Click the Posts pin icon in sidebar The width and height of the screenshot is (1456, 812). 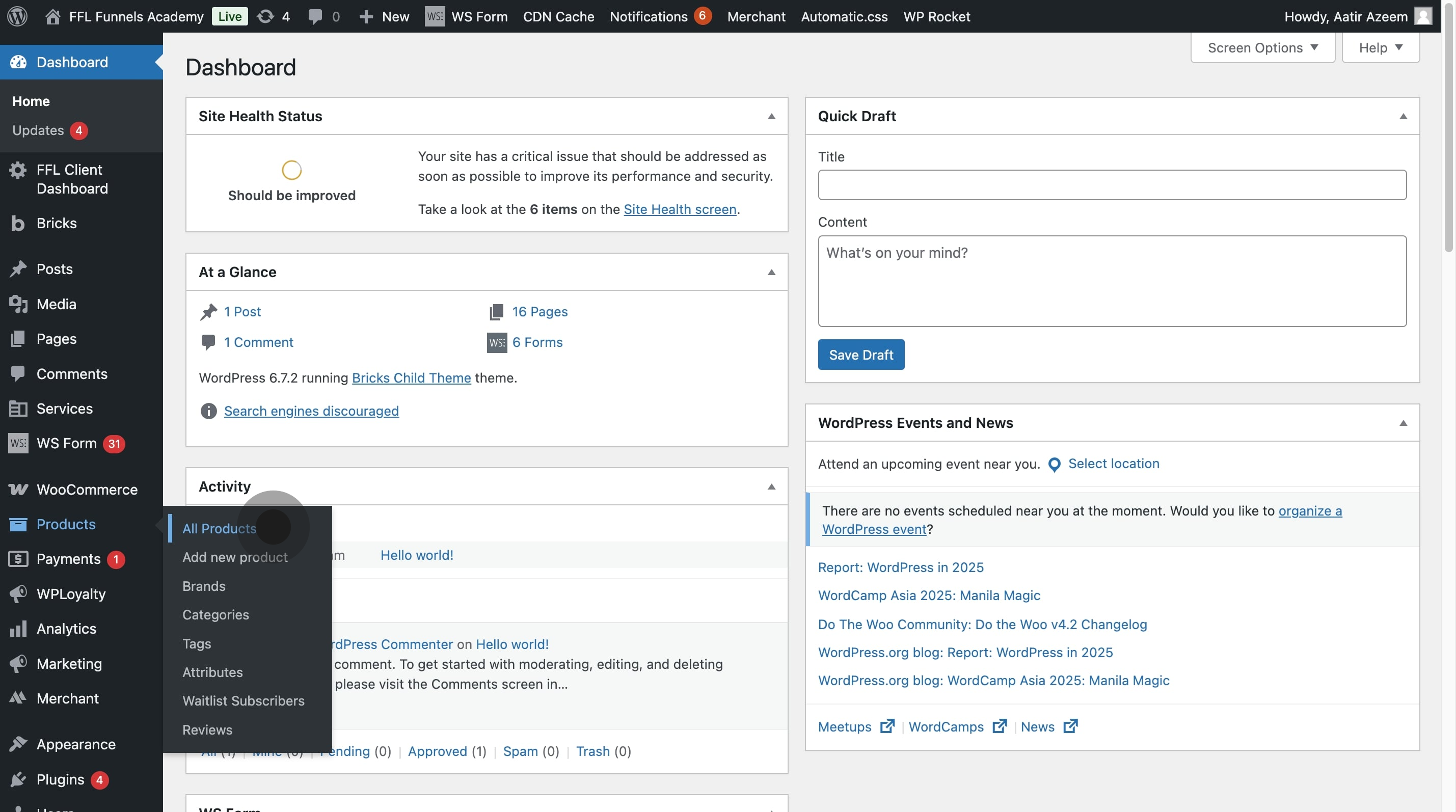[18, 268]
